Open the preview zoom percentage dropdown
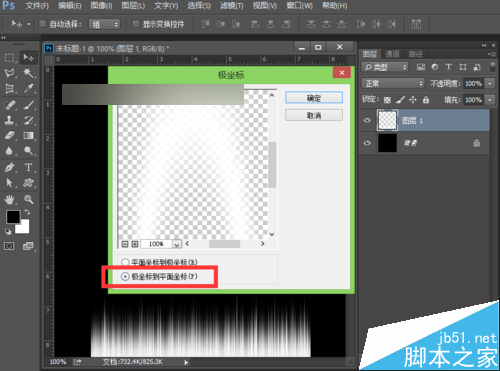This screenshot has width=500, height=371. point(177,244)
